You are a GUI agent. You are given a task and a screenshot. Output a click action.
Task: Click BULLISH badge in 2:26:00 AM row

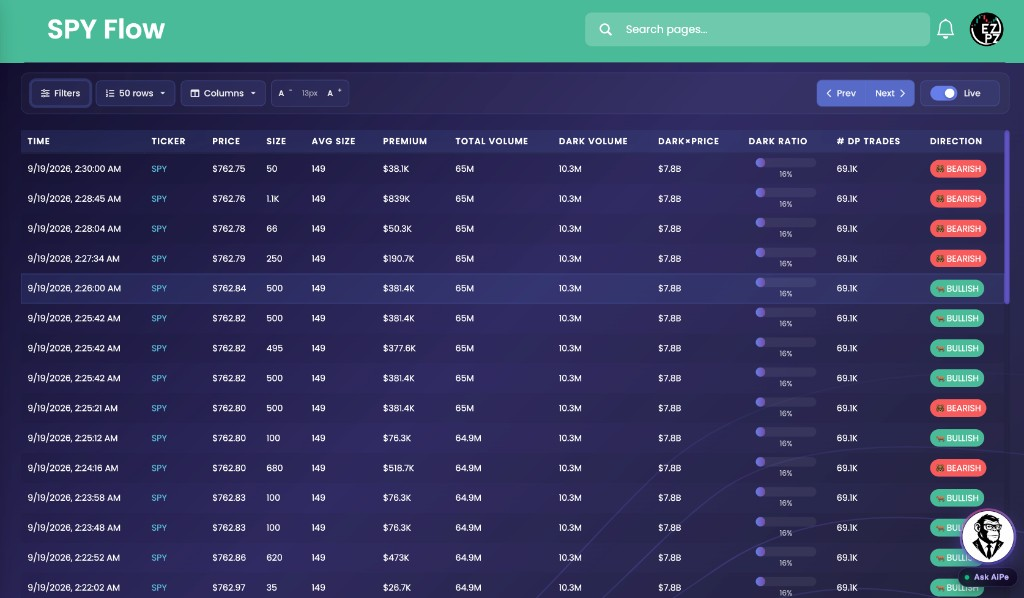(957, 288)
